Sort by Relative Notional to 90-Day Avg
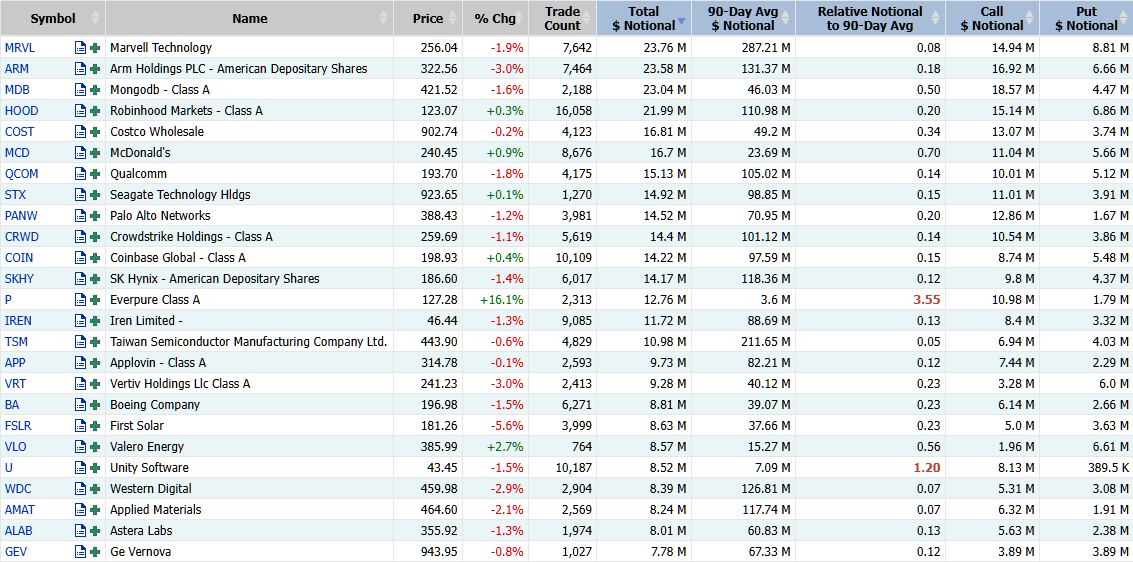The image size is (1133, 562). pos(870,18)
